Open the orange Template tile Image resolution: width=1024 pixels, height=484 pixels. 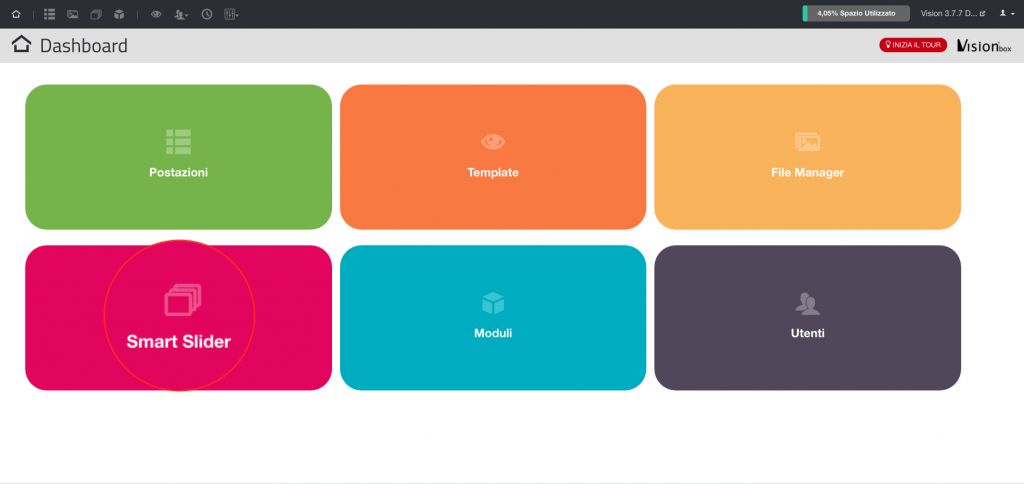493,157
